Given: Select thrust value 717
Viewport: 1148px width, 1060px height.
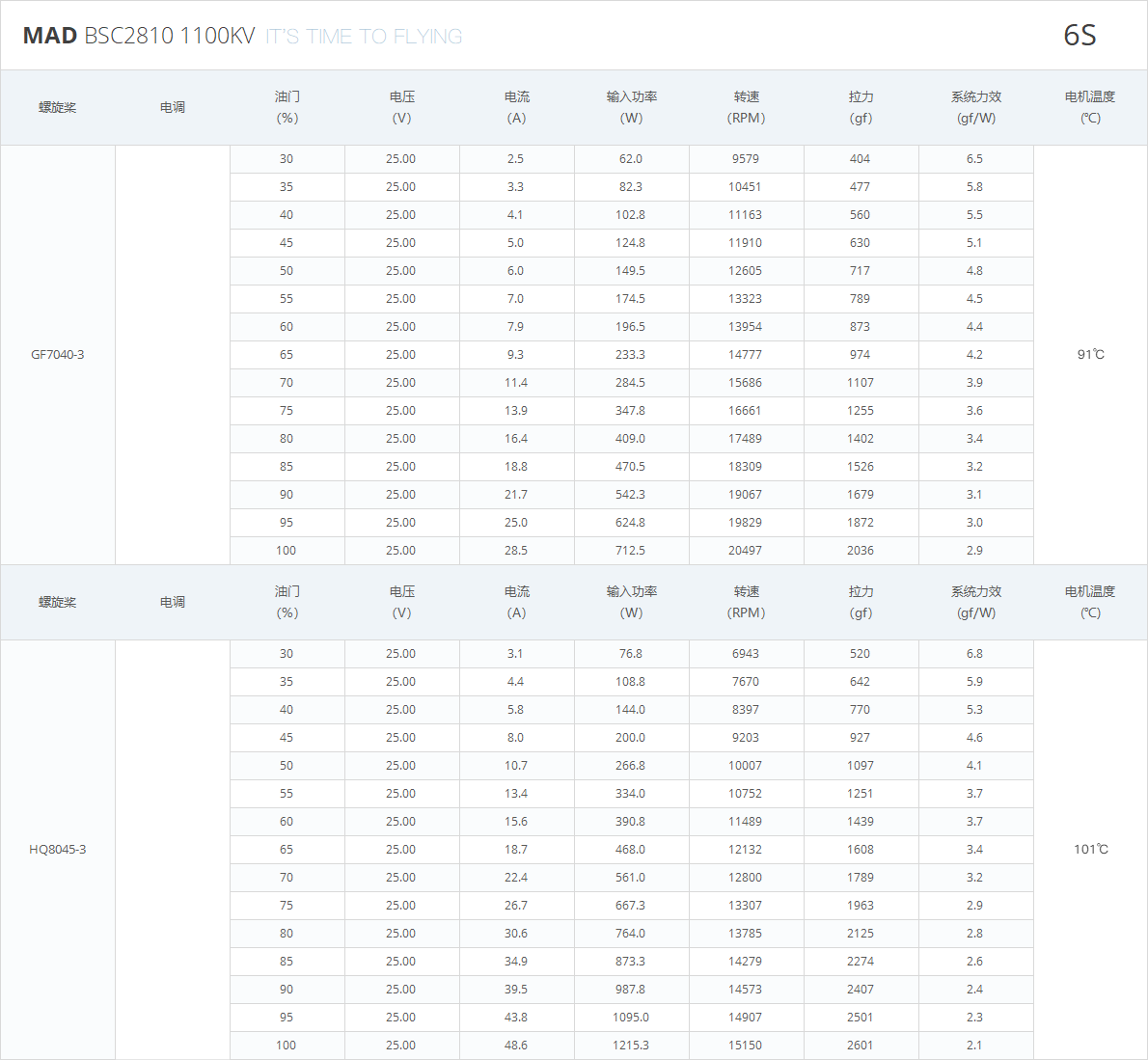Looking at the screenshot, I should 861,271.
